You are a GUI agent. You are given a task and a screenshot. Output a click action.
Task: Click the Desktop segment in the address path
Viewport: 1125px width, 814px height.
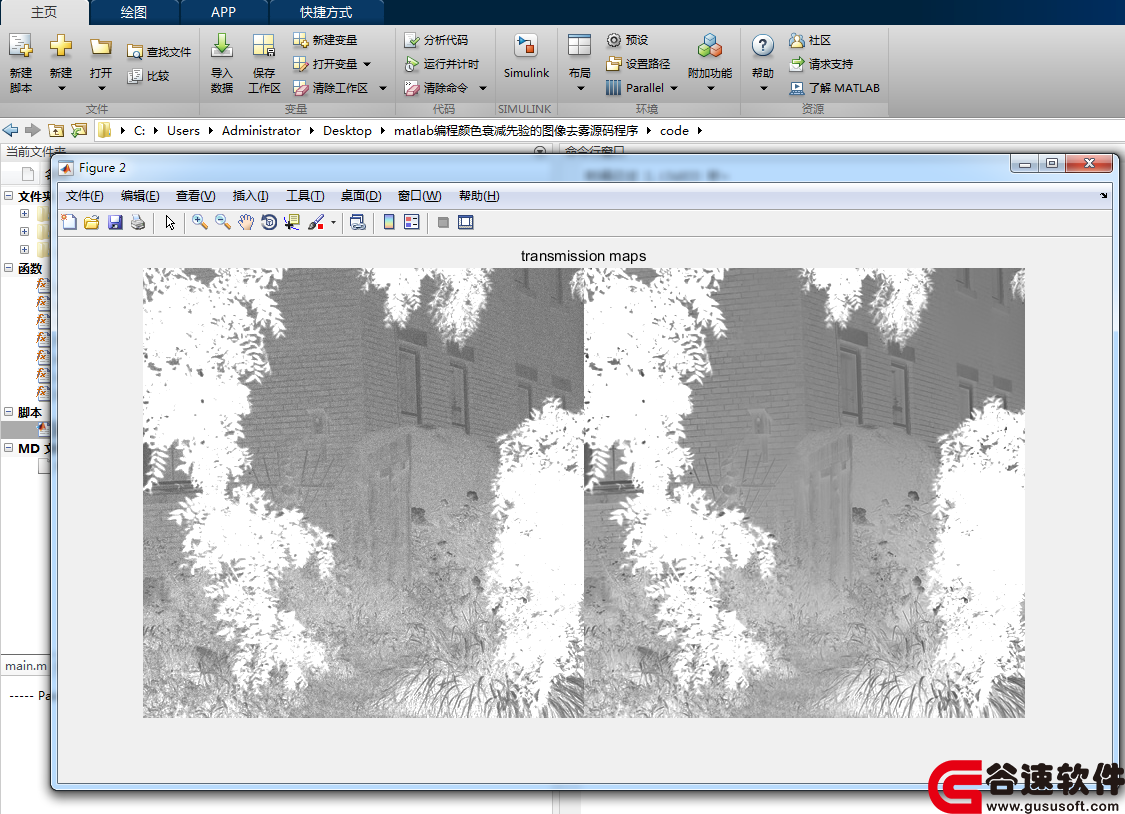click(x=347, y=131)
